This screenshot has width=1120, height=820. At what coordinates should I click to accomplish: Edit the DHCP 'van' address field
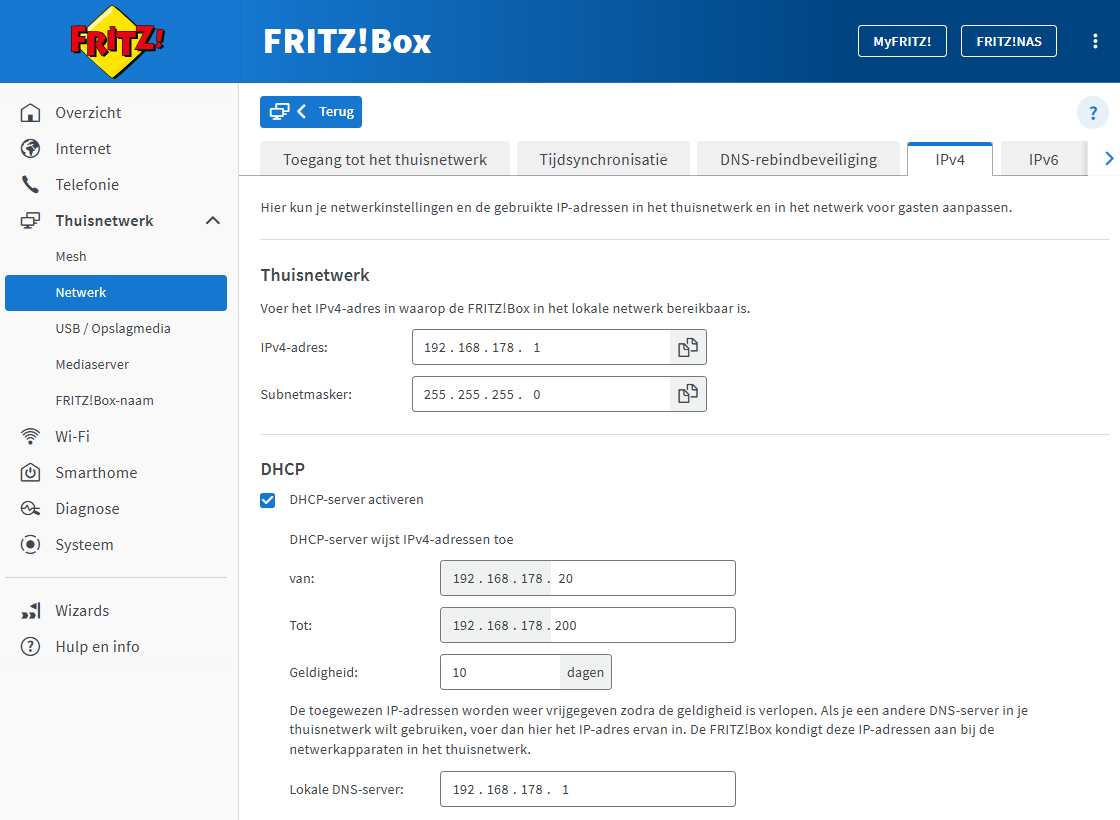pos(588,579)
